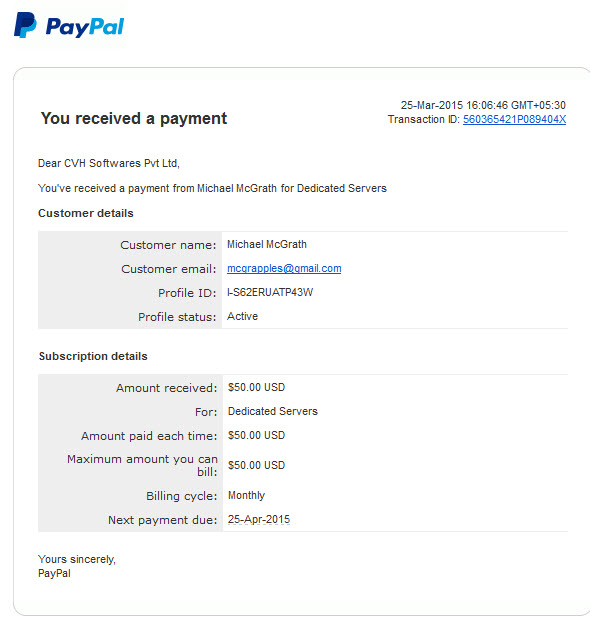Click the Billing cycle Monthly value
The image size is (590, 632).
[246, 495]
